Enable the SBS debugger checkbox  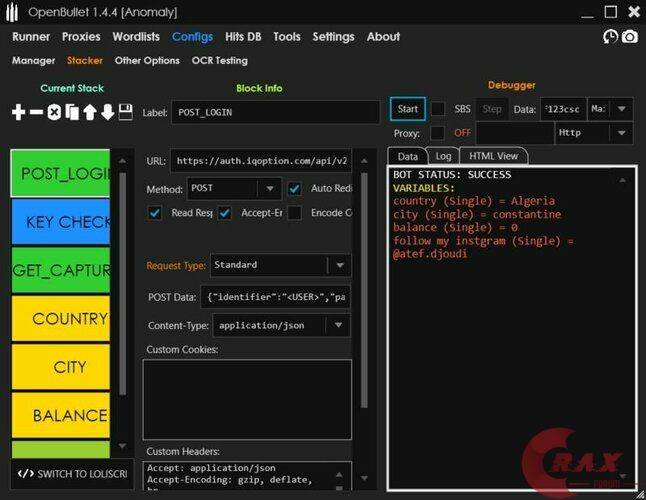coord(438,109)
